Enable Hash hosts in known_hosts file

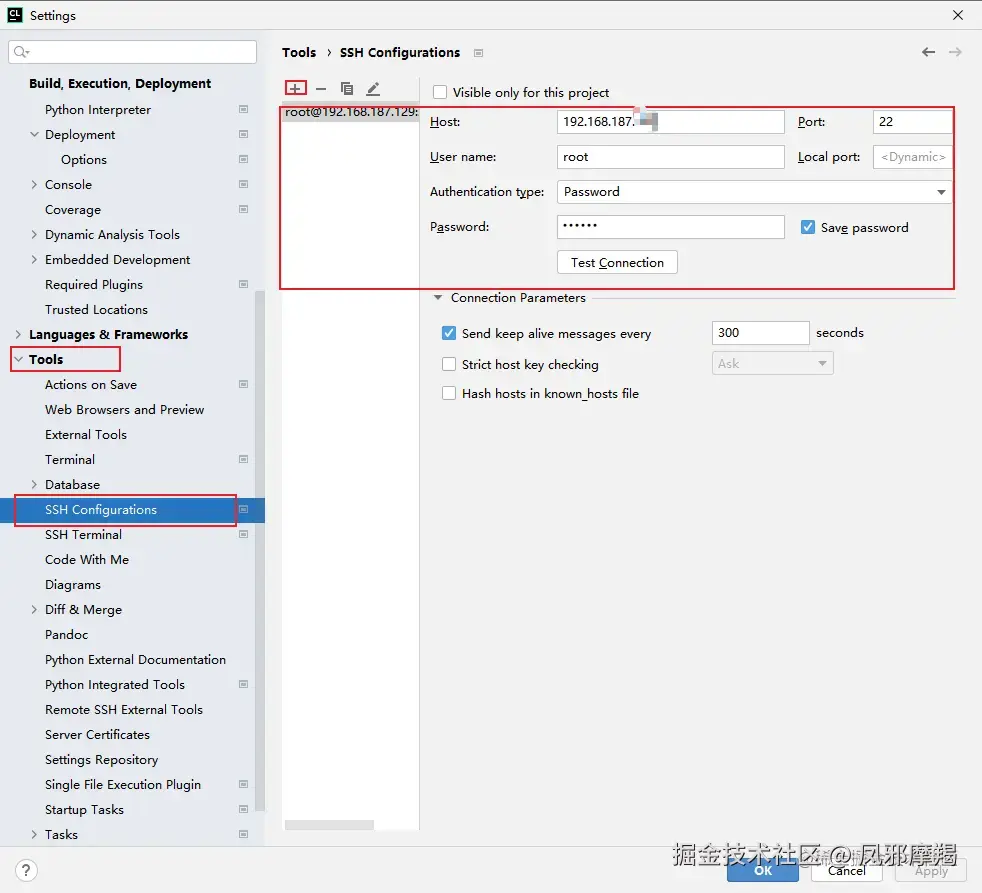[x=449, y=393]
